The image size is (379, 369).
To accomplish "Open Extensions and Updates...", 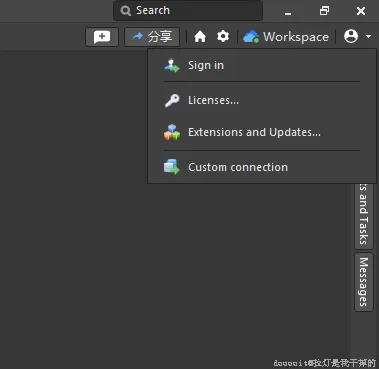I will pyautogui.click(x=262, y=132).
